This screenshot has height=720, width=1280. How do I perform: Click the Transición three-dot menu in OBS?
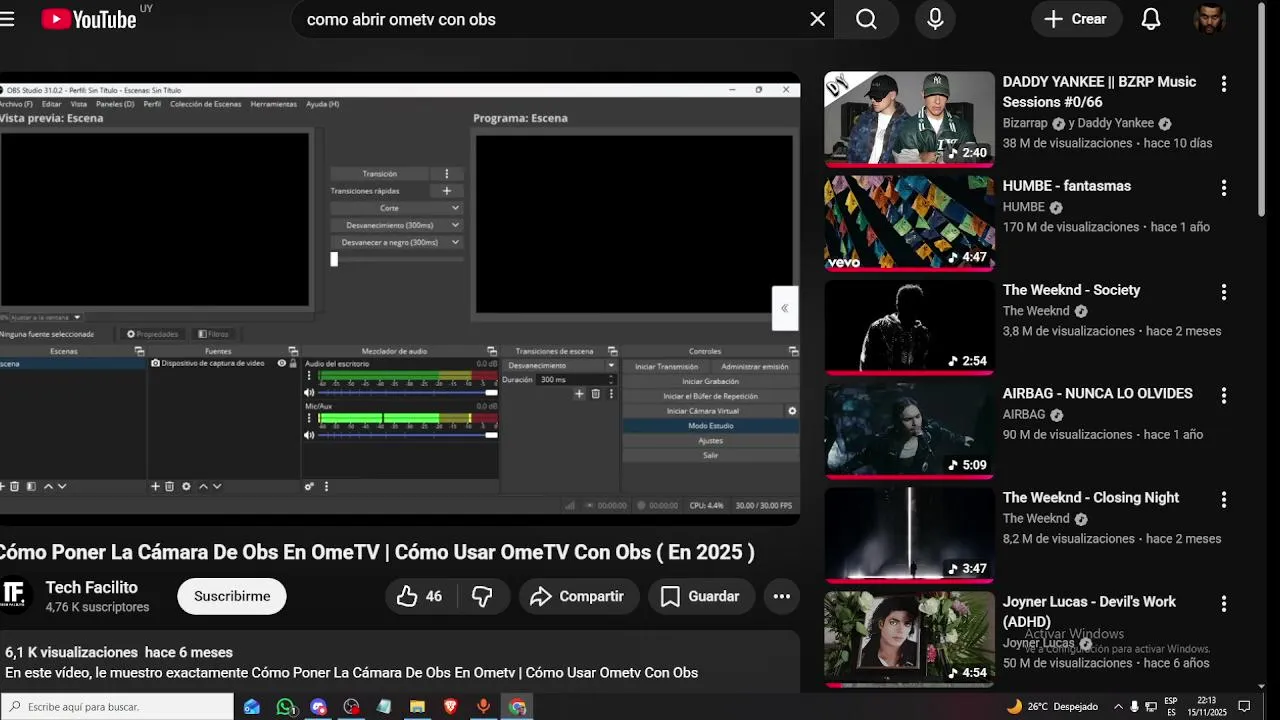point(446,174)
